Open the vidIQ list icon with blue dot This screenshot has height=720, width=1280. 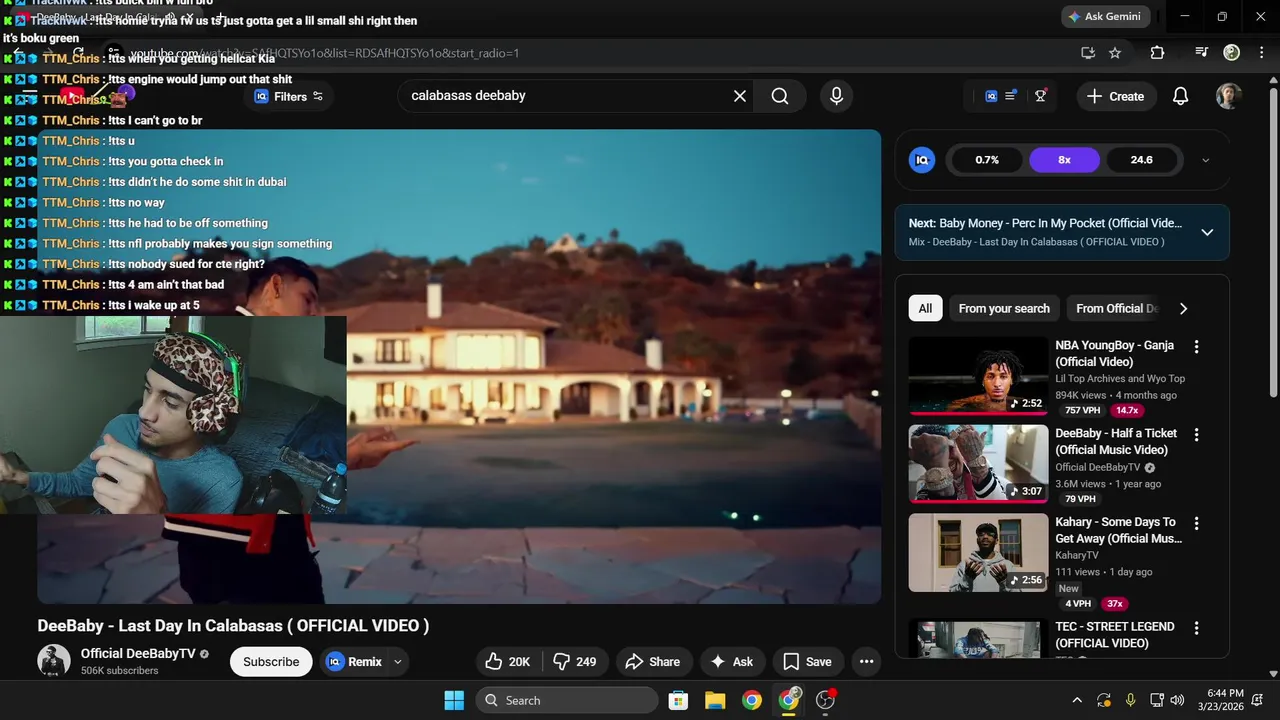click(x=1012, y=96)
